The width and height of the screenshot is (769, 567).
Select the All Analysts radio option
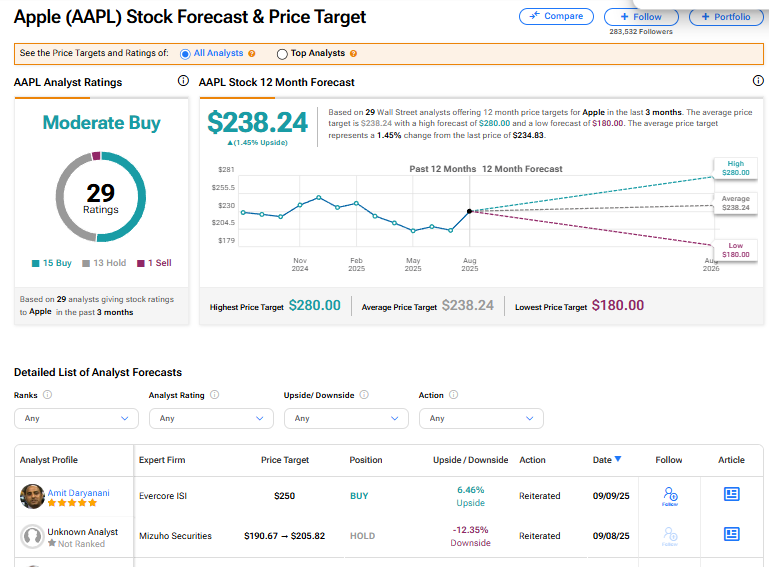point(185,53)
